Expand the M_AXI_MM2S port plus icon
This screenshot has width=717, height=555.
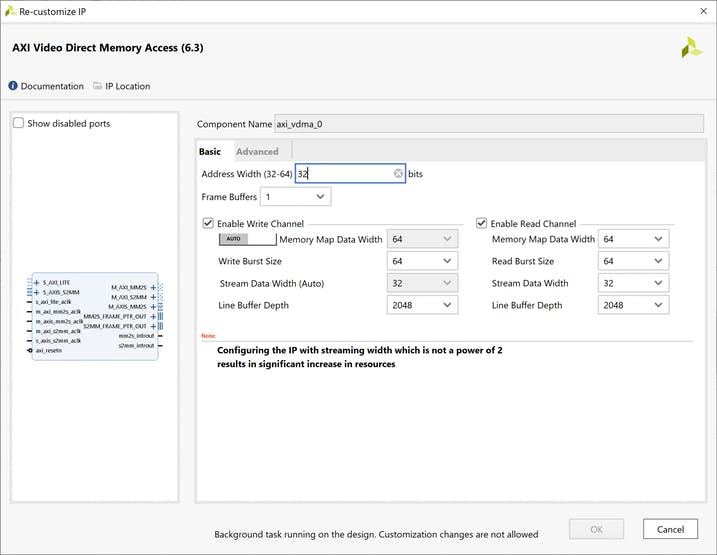click(153, 287)
